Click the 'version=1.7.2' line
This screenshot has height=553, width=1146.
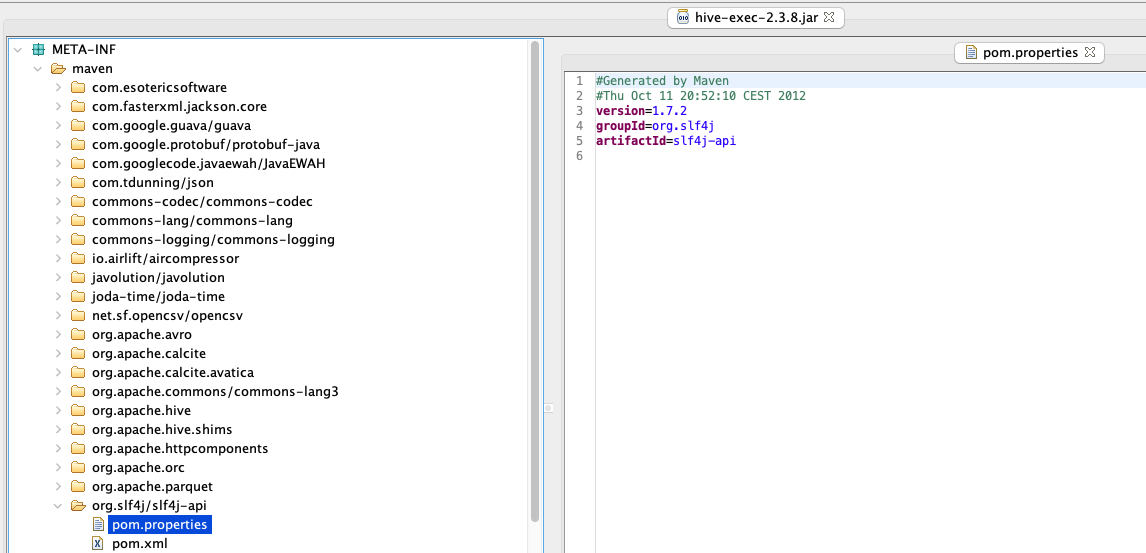pyautogui.click(x=642, y=111)
